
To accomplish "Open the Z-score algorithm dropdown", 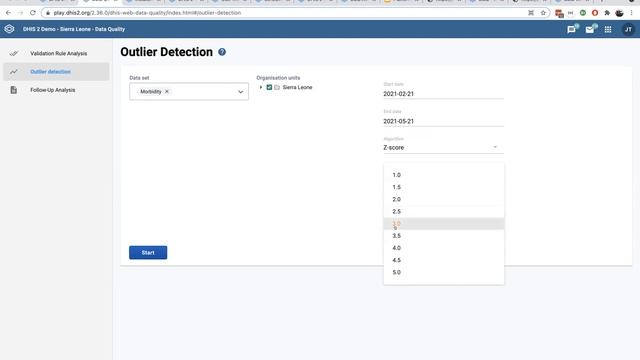I will click(443, 147).
